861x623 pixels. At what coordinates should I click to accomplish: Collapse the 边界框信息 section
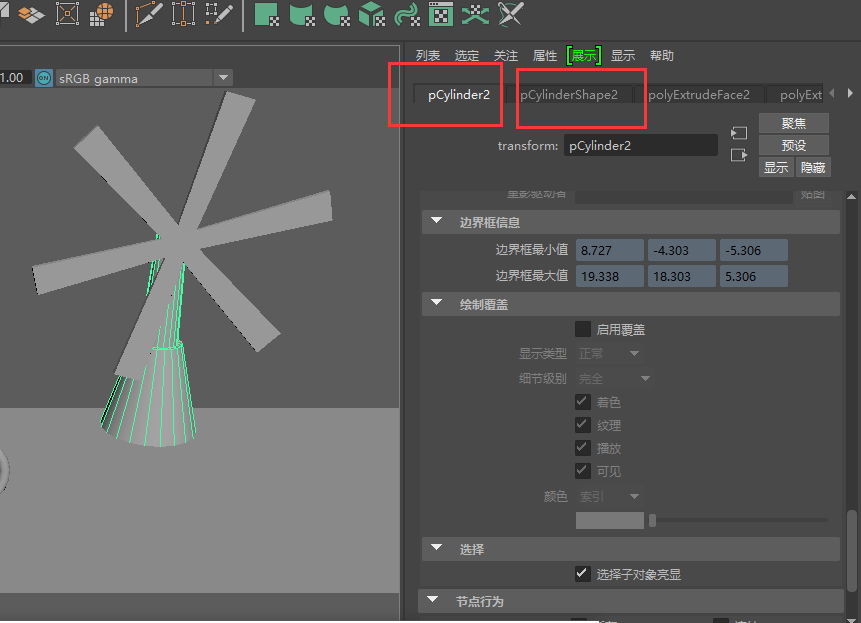click(x=435, y=222)
